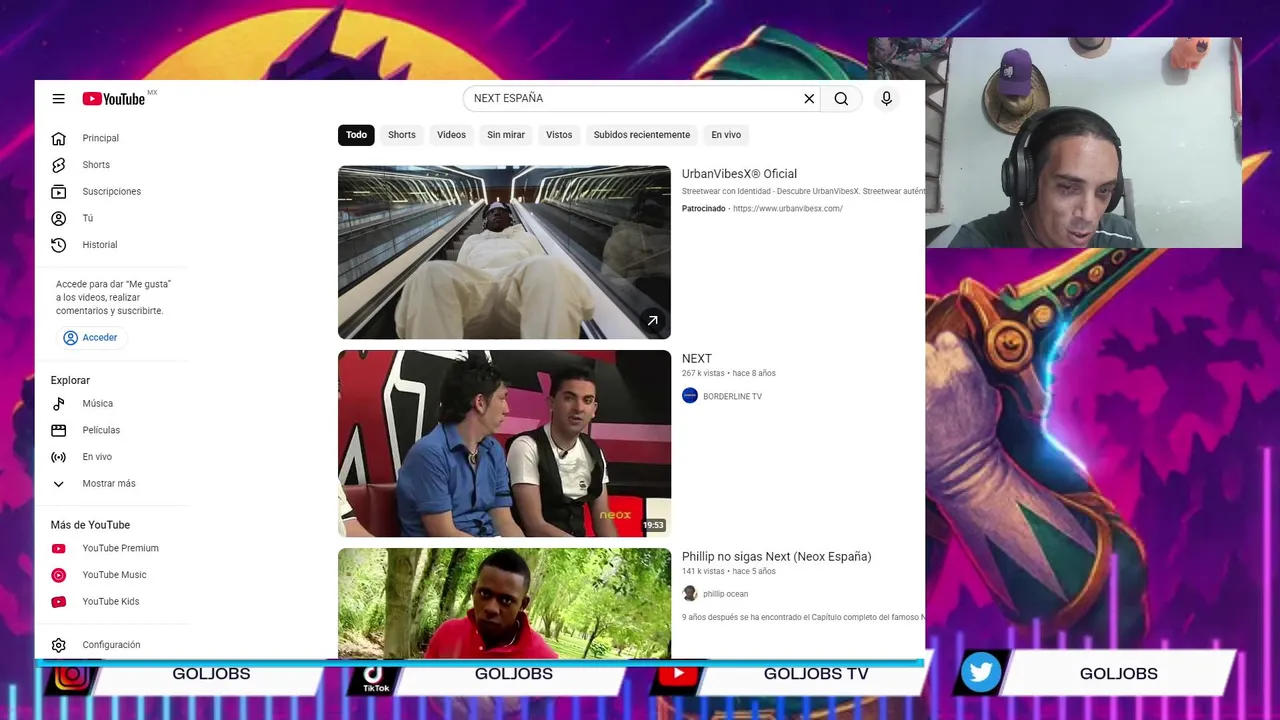
Task: Open the Películas sidebar label
Action: (x=101, y=430)
